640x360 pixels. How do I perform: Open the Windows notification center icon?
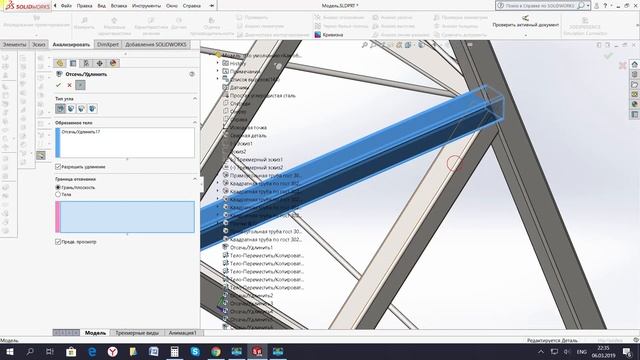[627, 351]
